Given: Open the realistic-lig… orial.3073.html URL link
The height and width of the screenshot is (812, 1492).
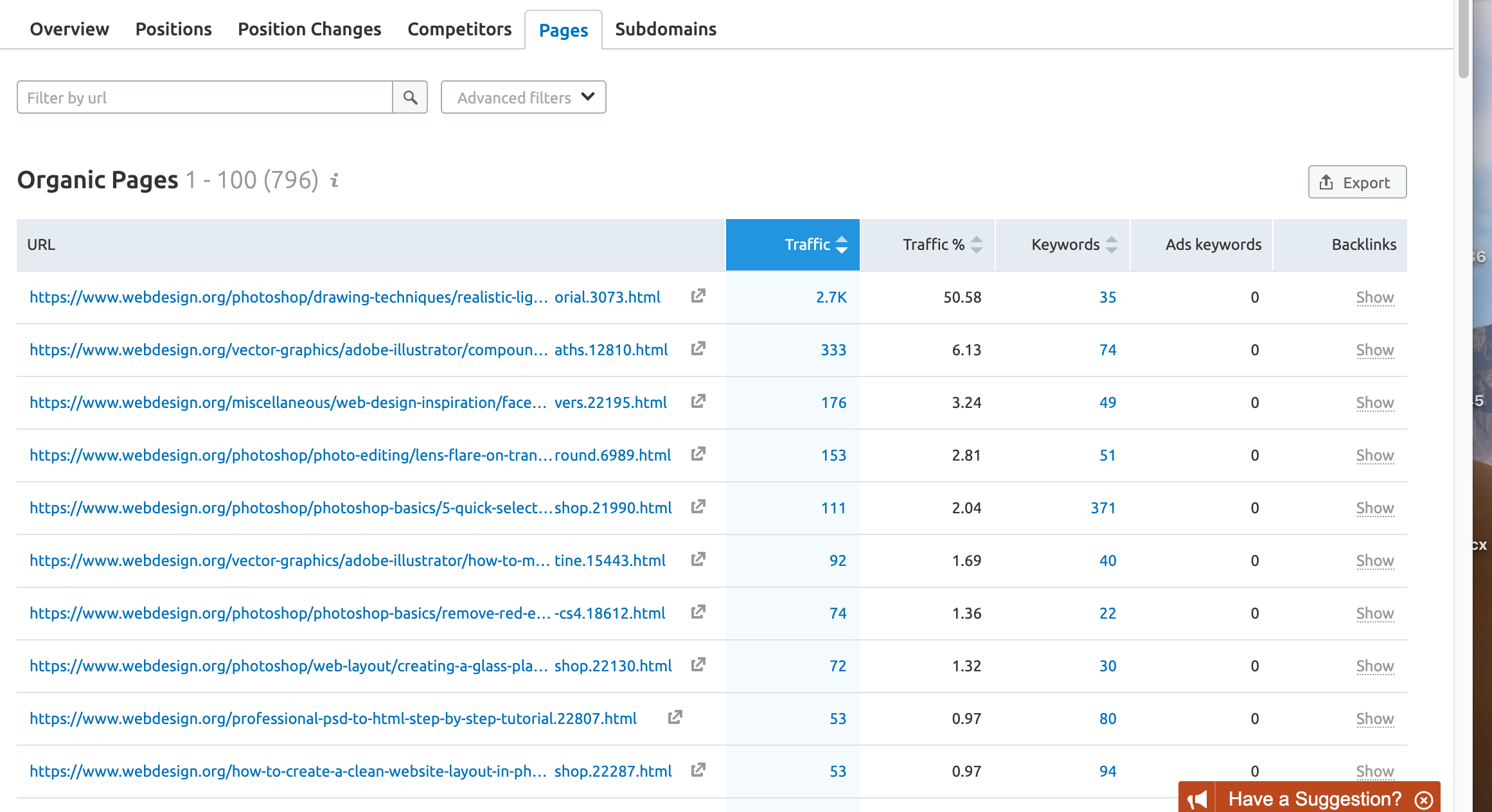Looking at the screenshot, I should click(345, 297).
